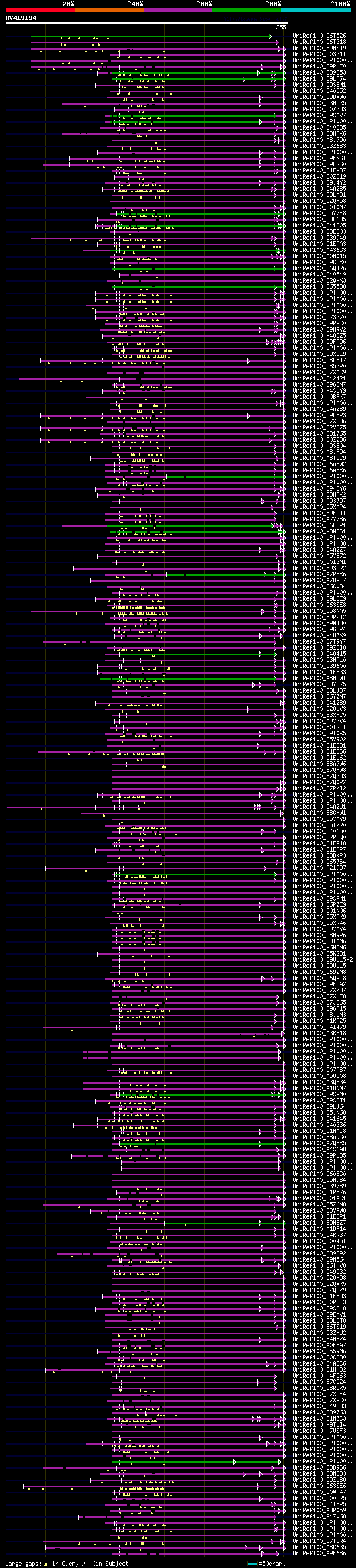
Task: Open hit UniRef100_C6T318
Action: point(319,42)
